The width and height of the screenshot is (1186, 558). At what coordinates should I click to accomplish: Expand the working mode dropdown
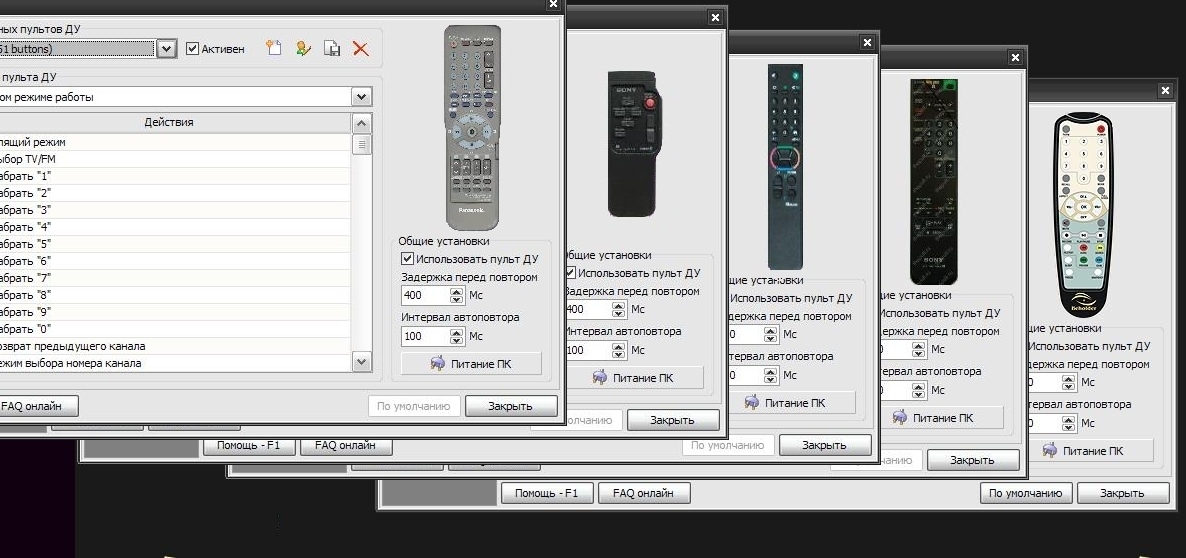pyautogui.click(x=361, y=97)
